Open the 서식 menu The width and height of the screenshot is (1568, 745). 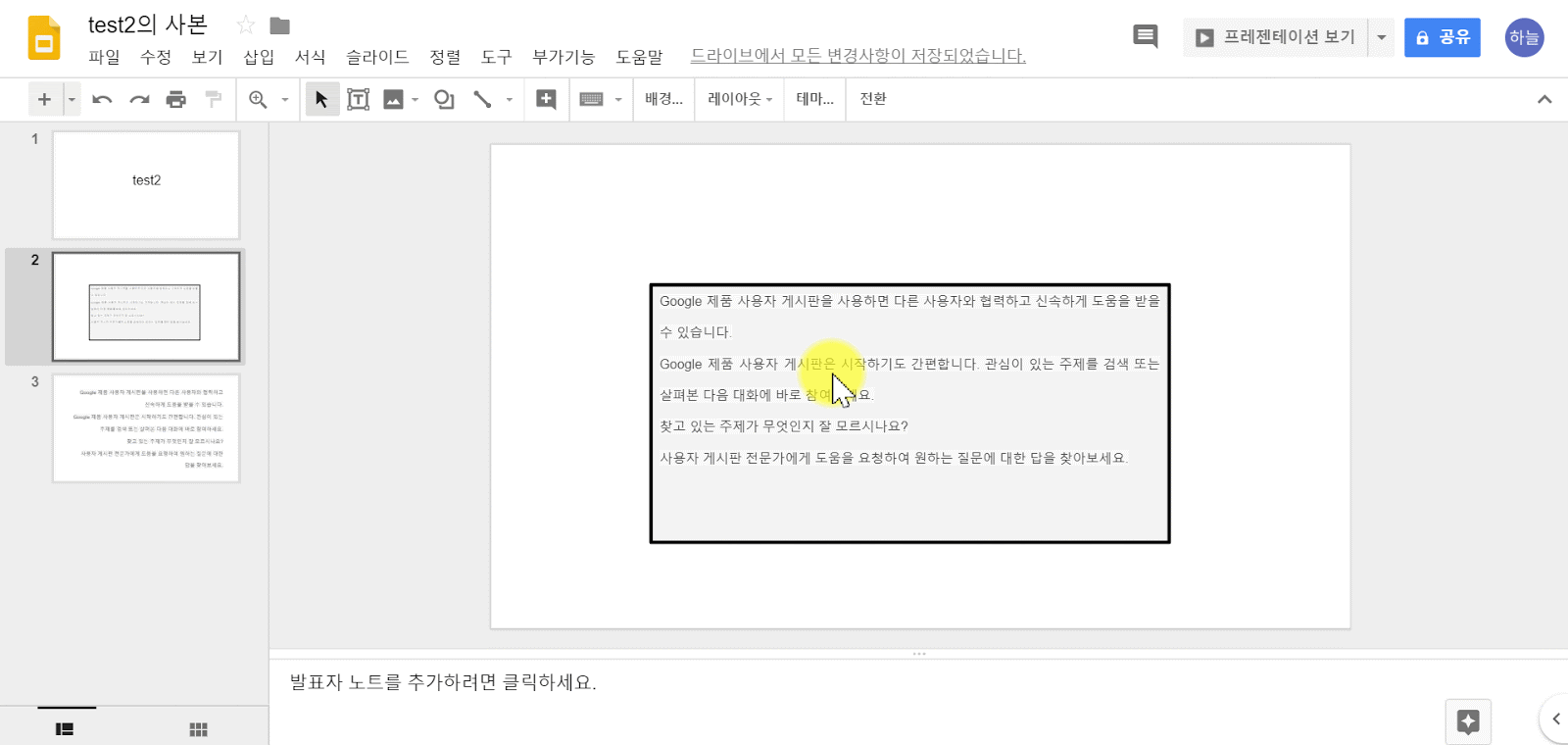click(311, 57)
